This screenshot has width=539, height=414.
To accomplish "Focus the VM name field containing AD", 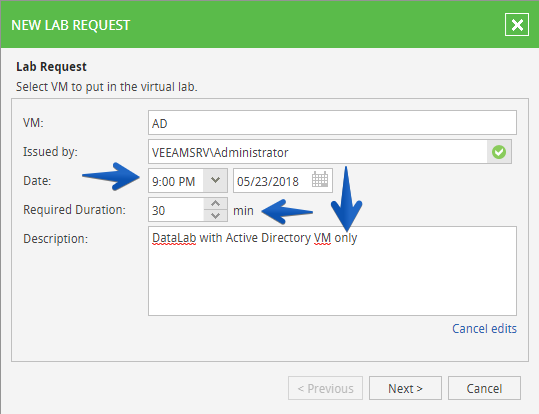I will click(x=332, y=123).
